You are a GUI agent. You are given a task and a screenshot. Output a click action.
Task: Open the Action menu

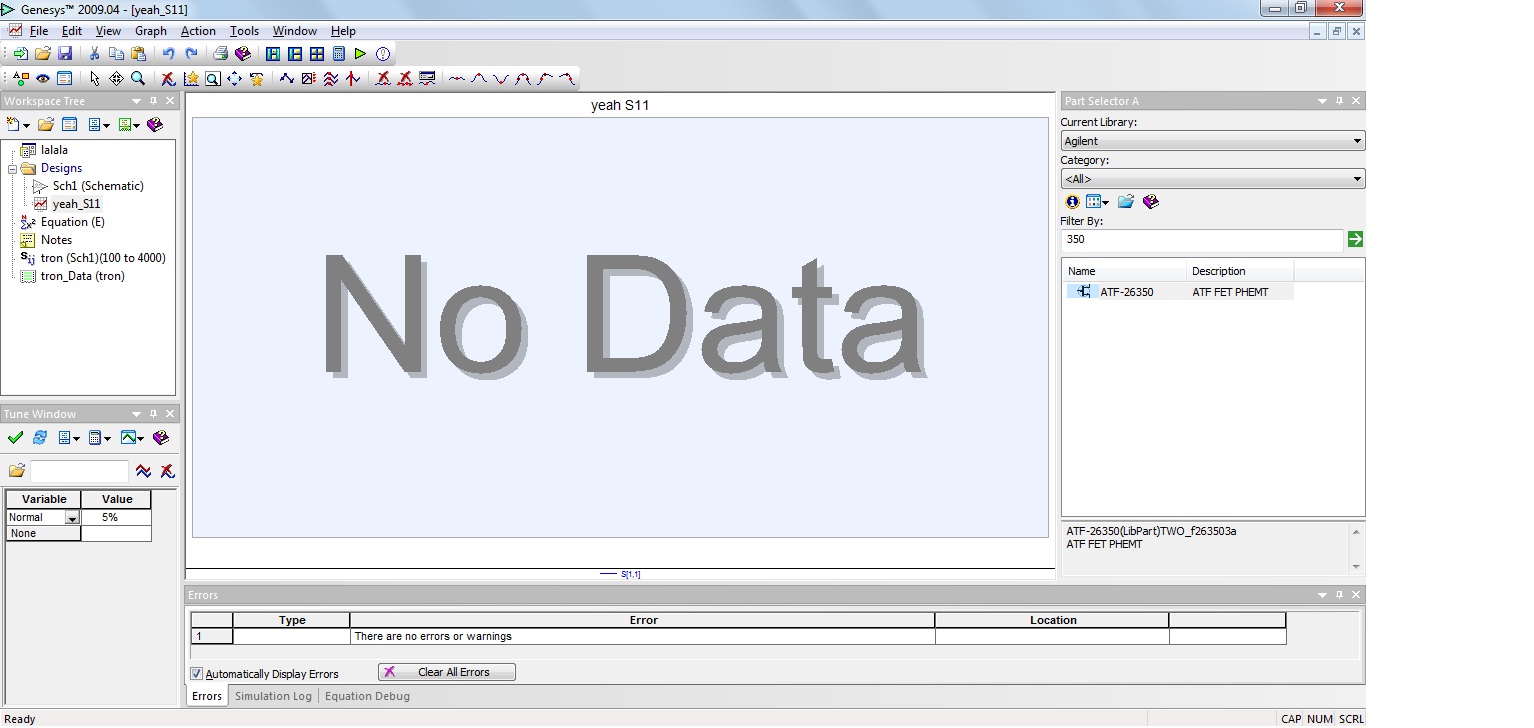pos(198,31)
